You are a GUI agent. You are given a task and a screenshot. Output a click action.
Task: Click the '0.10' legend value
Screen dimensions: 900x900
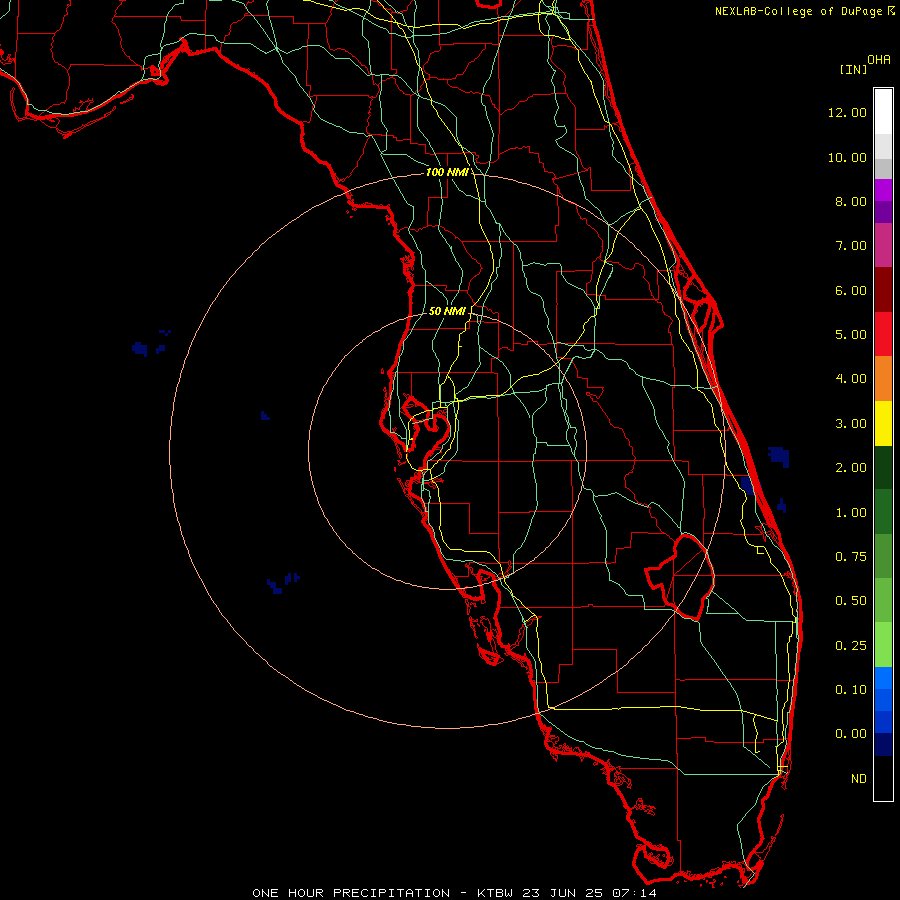[x=851, y=690]
